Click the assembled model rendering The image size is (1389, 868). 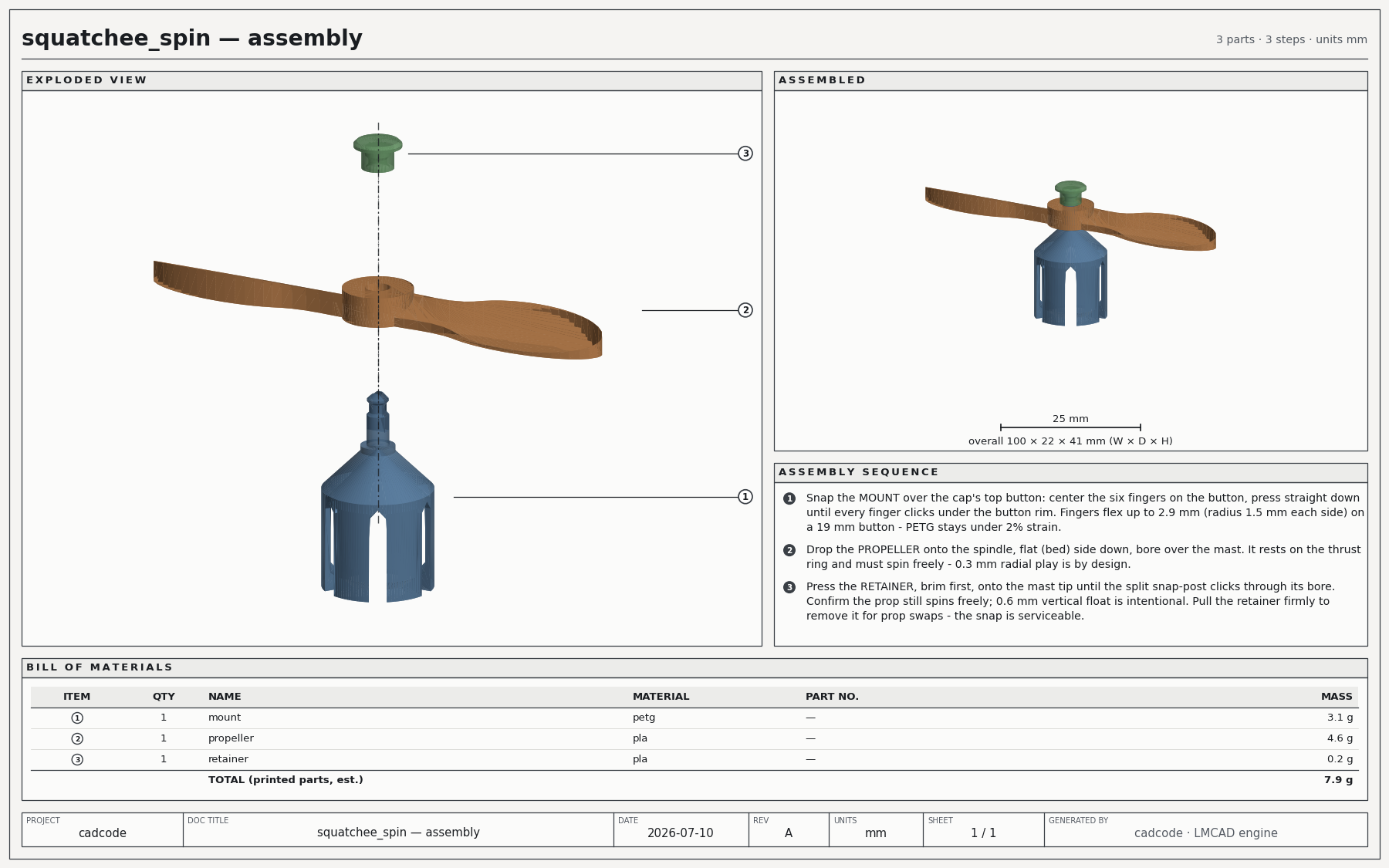pyautogui.click(x=1070, y=253)
